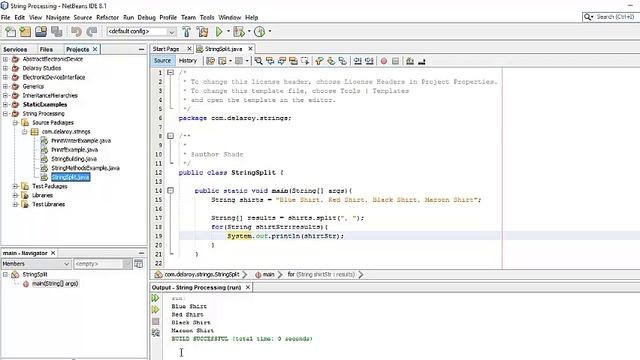Screen dimensions: 640x360
Task: Switch to the Files tab
Action: 46,49
